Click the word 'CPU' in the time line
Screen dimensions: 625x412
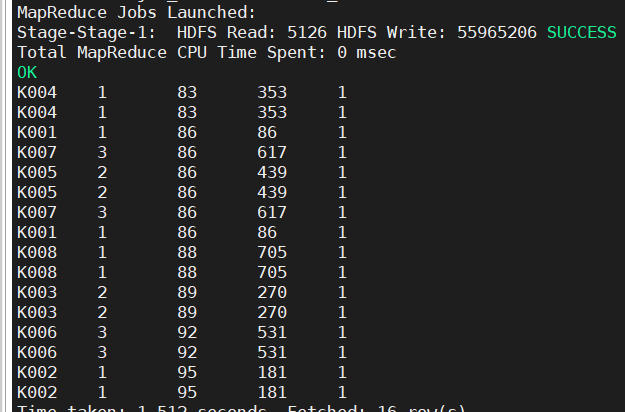(x=192, y=53)
